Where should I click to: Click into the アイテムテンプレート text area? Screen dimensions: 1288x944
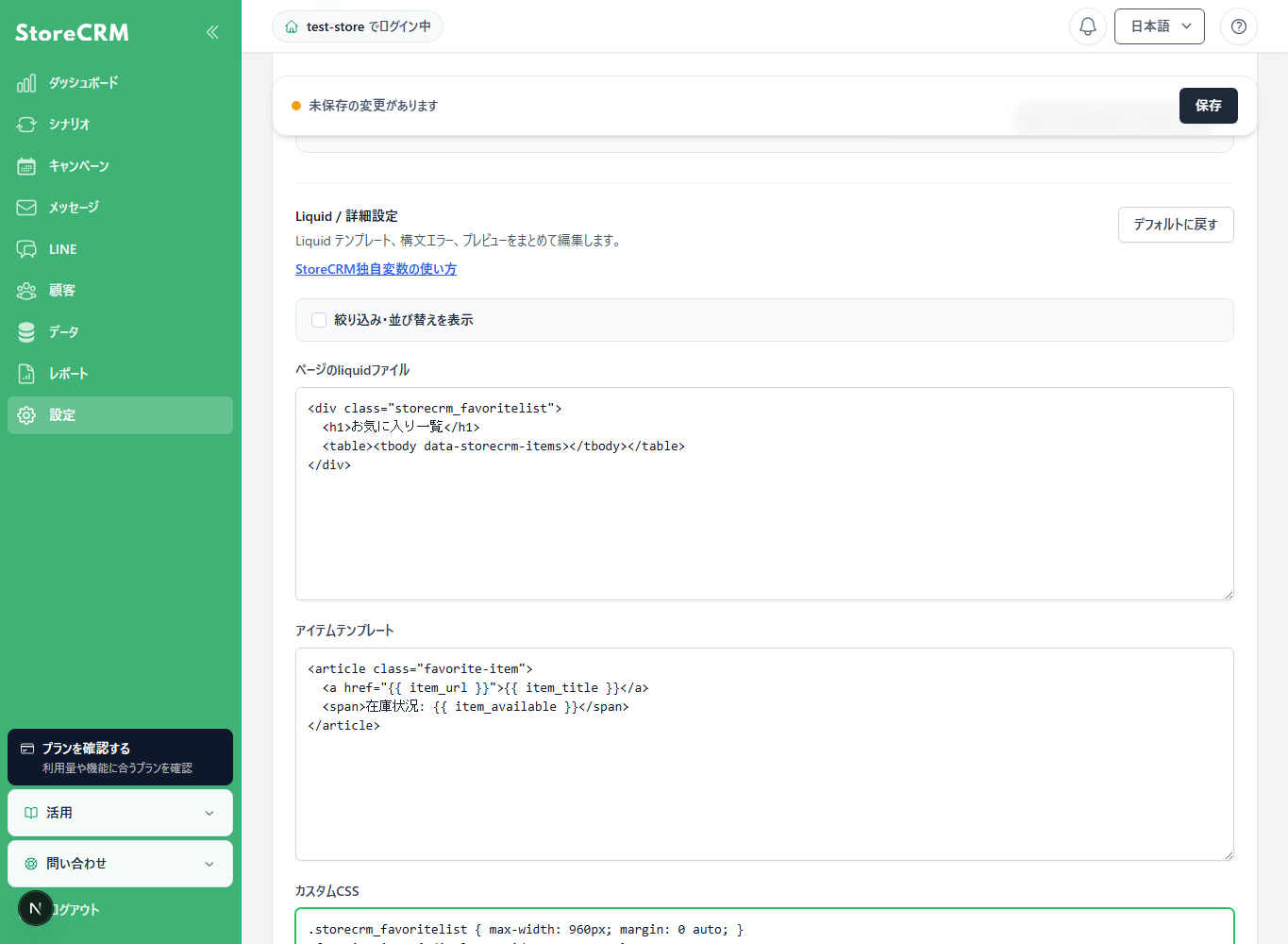click(764, 754)
